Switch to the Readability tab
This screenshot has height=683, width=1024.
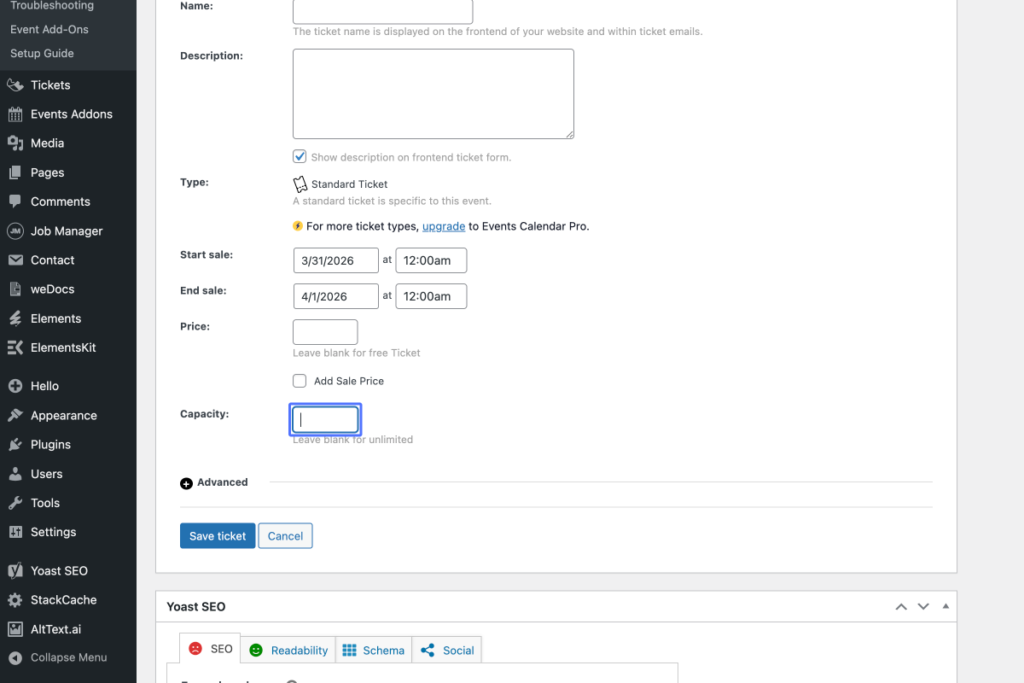(288, 650)
